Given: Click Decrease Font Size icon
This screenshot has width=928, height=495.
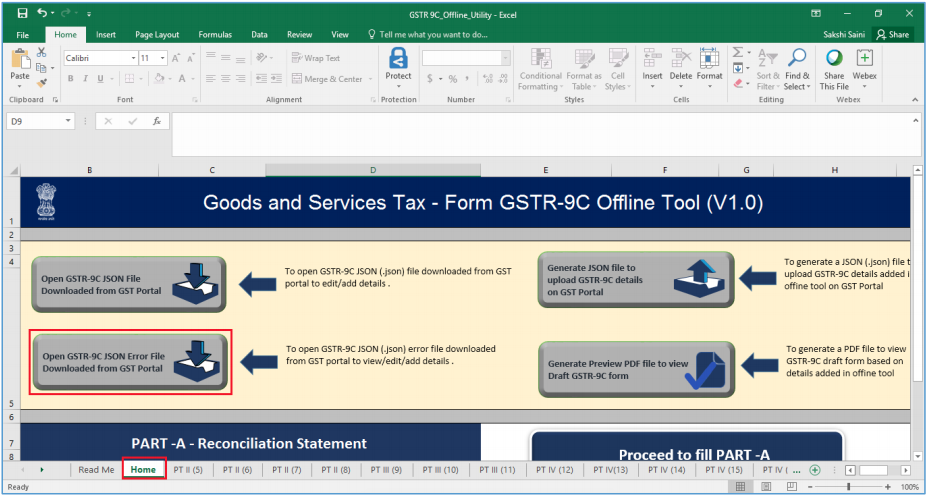Looking at the screenshot, I should pyautogui.click(x=190, y=58).
